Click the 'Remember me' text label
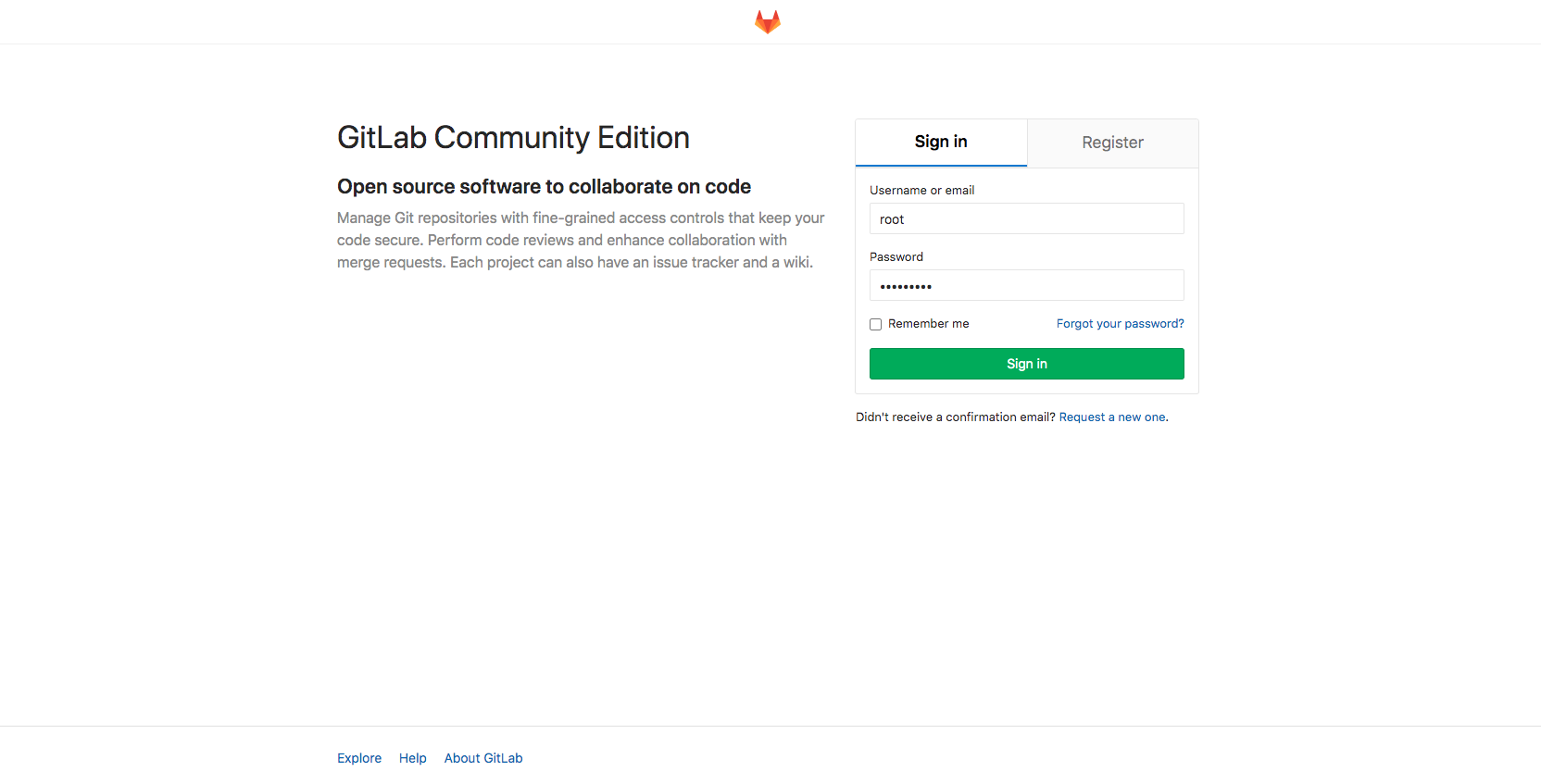The width and height of the screenshot is (1541, 784). click(928, 324)
